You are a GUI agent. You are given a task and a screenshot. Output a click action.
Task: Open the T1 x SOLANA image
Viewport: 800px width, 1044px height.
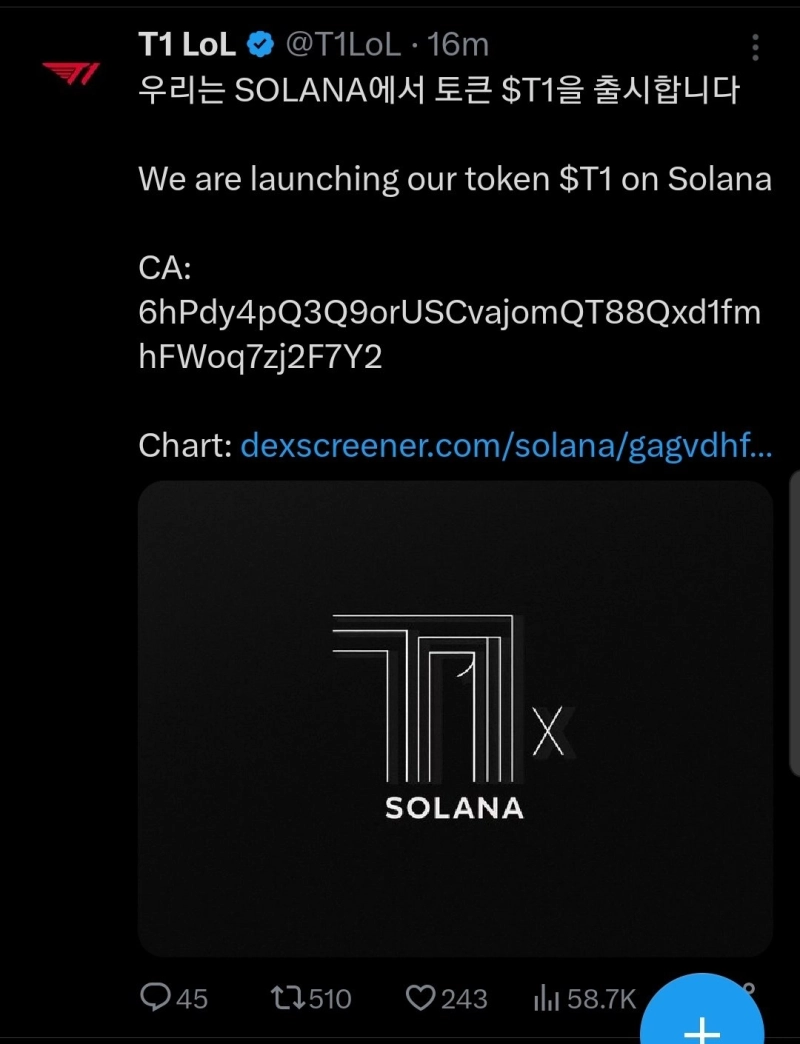455,718
